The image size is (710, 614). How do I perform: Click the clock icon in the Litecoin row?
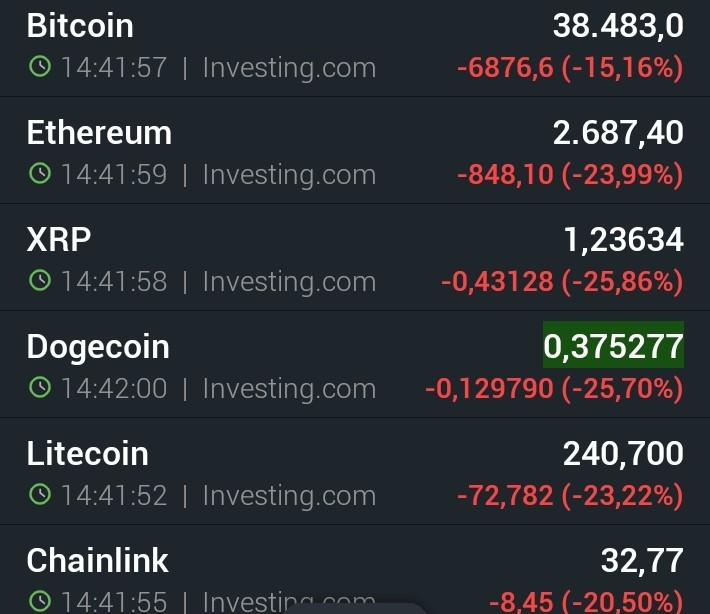click(x=40, y=494)
